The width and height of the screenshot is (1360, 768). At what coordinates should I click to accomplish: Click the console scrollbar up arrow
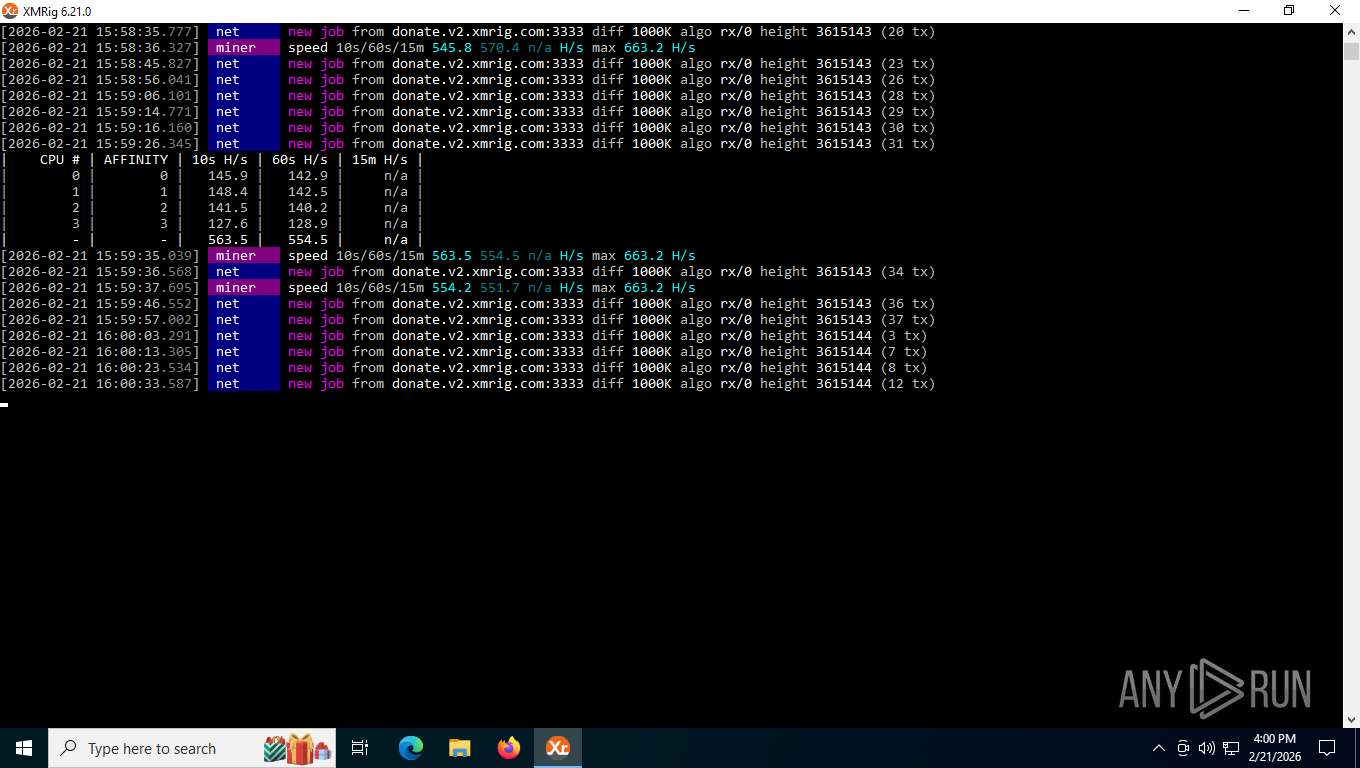tap(1351, 32)
